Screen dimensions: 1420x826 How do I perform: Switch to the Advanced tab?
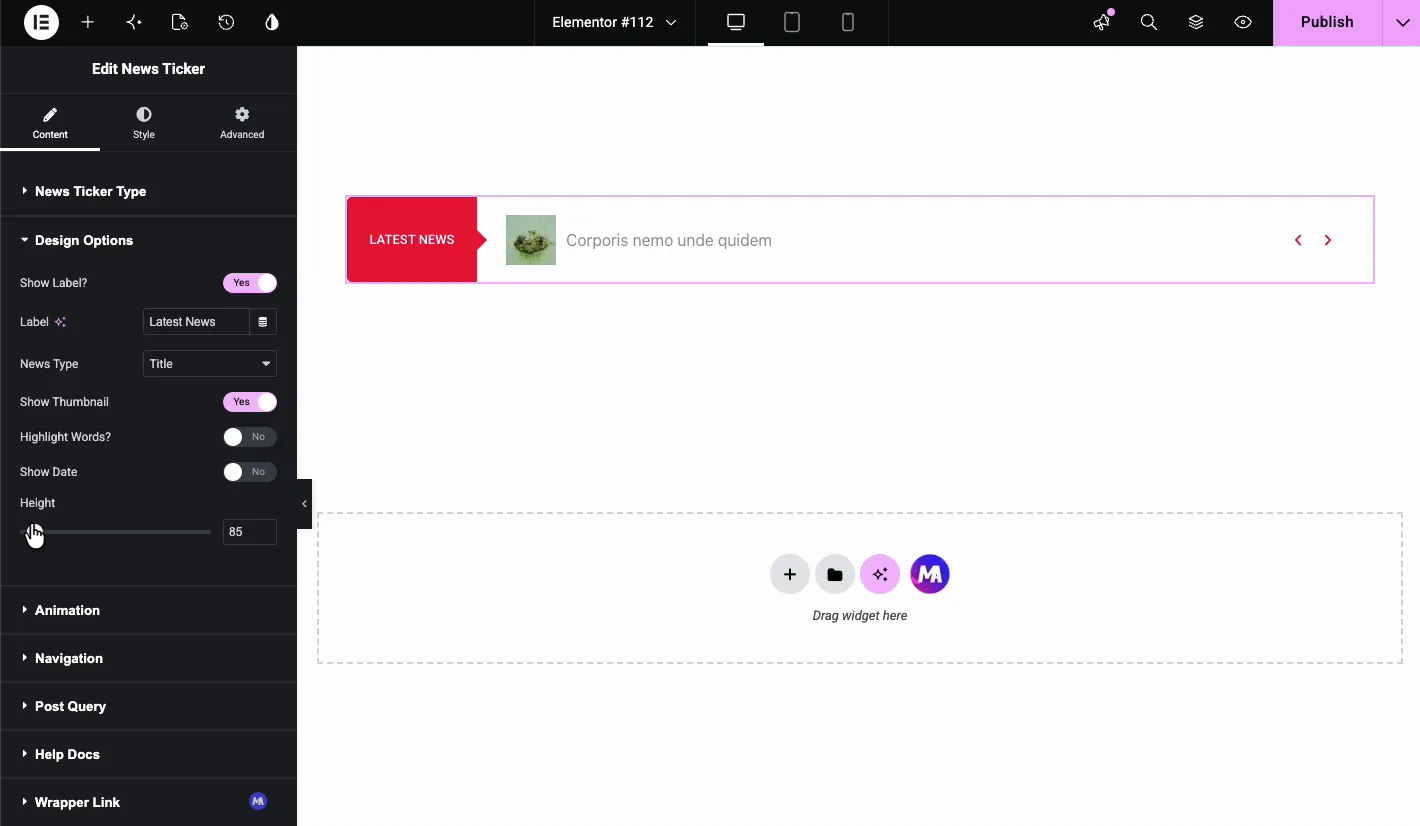coord(242,123)
